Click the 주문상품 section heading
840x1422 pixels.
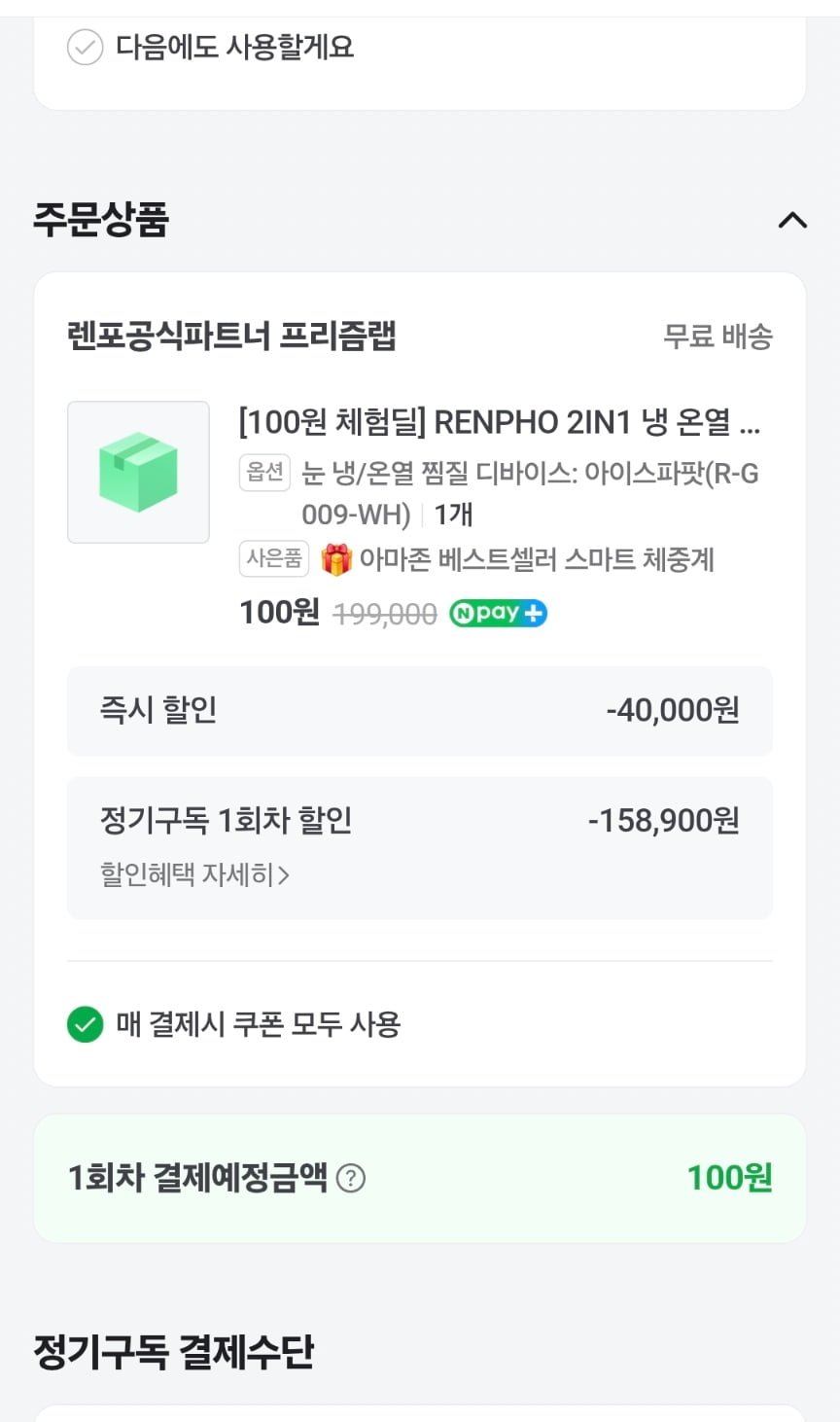tap(101, 219)
